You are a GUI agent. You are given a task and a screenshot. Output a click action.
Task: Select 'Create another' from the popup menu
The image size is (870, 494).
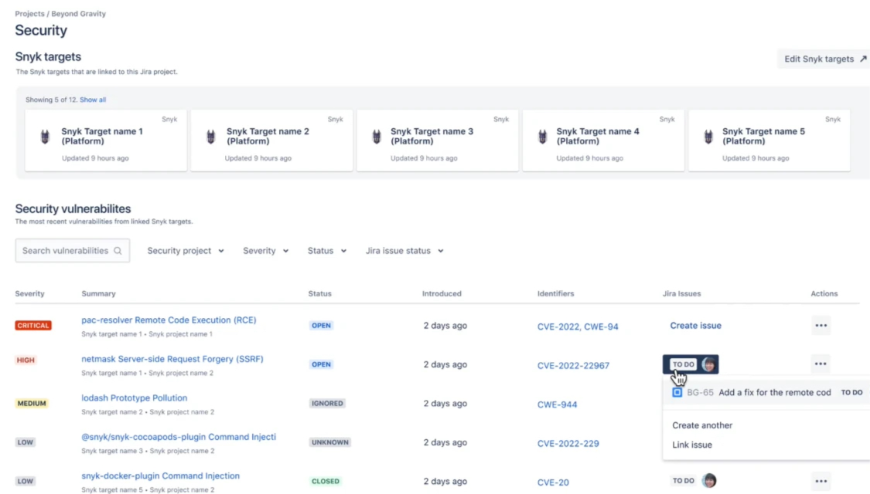[702, 425]
